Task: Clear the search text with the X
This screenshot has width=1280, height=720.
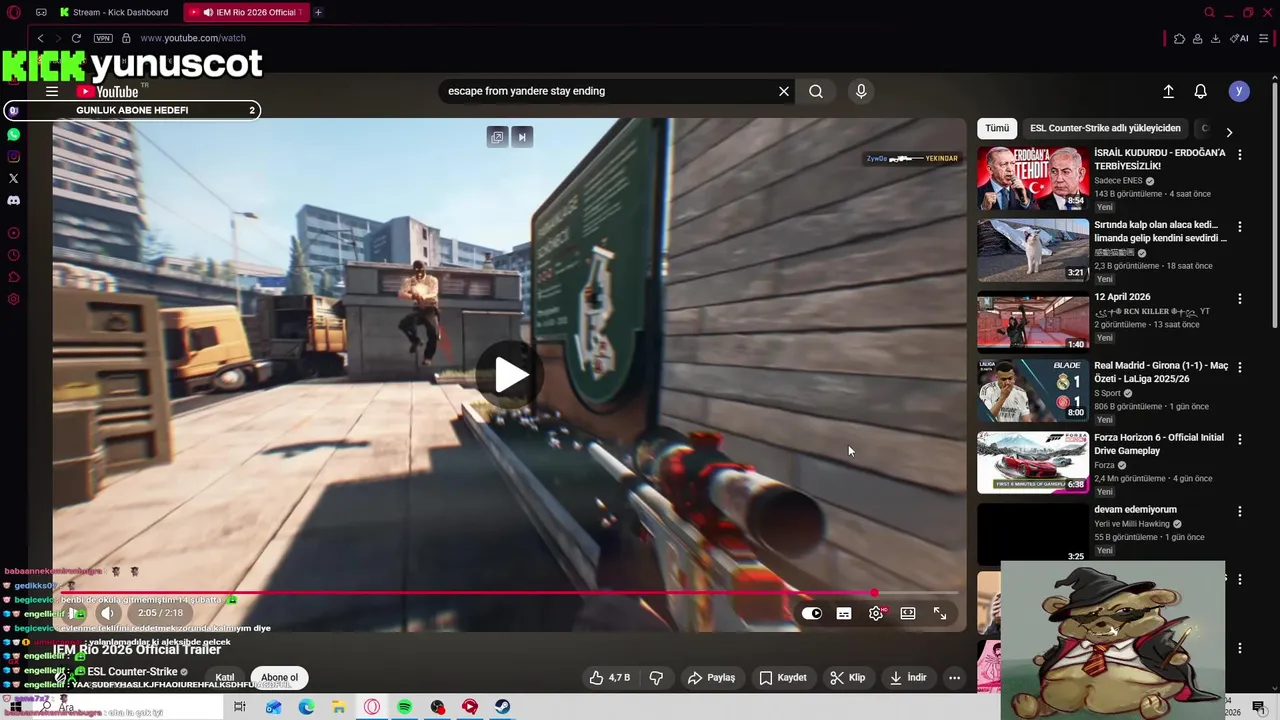Action: click(784, 91)
